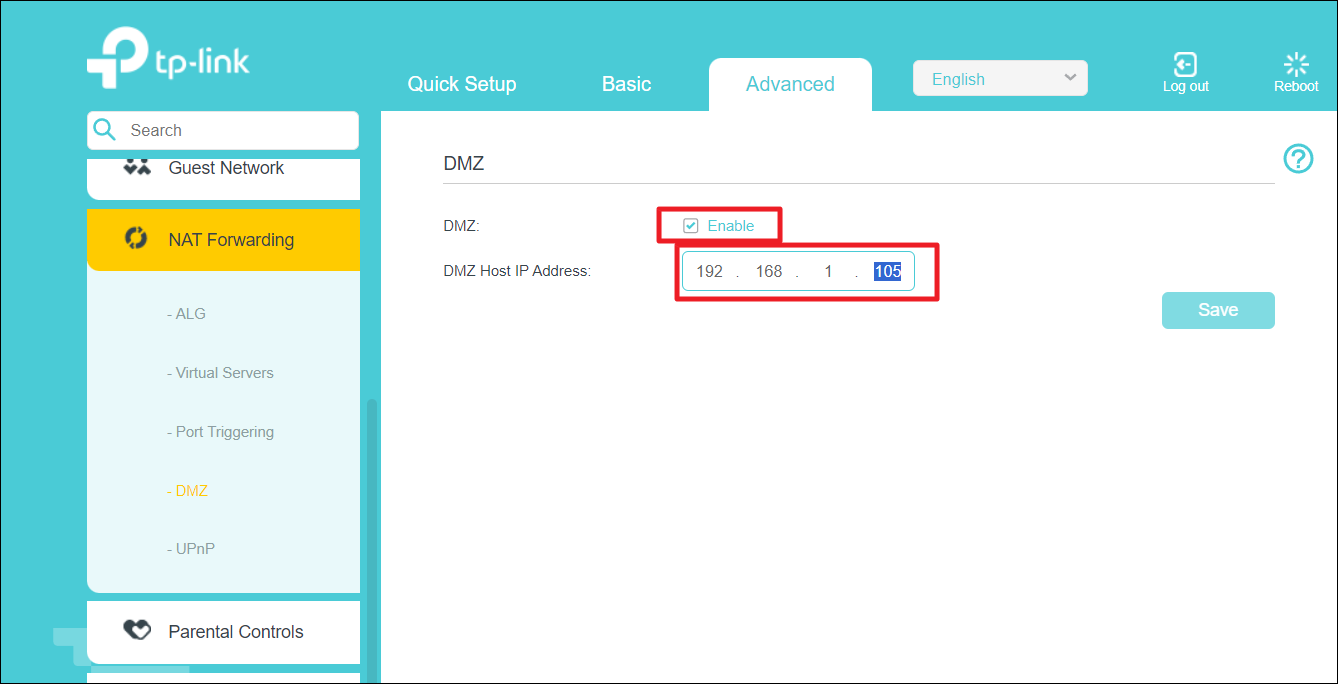
Task: Open the UPnP submenu item
Action: point(190,549)
